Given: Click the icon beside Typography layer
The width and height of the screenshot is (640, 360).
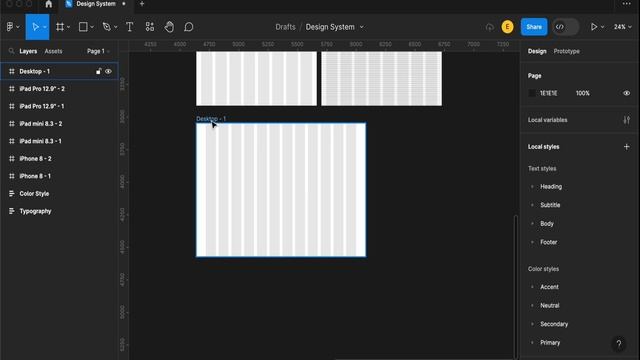Looking at the screenshot, I should click(x=12, y=211).
